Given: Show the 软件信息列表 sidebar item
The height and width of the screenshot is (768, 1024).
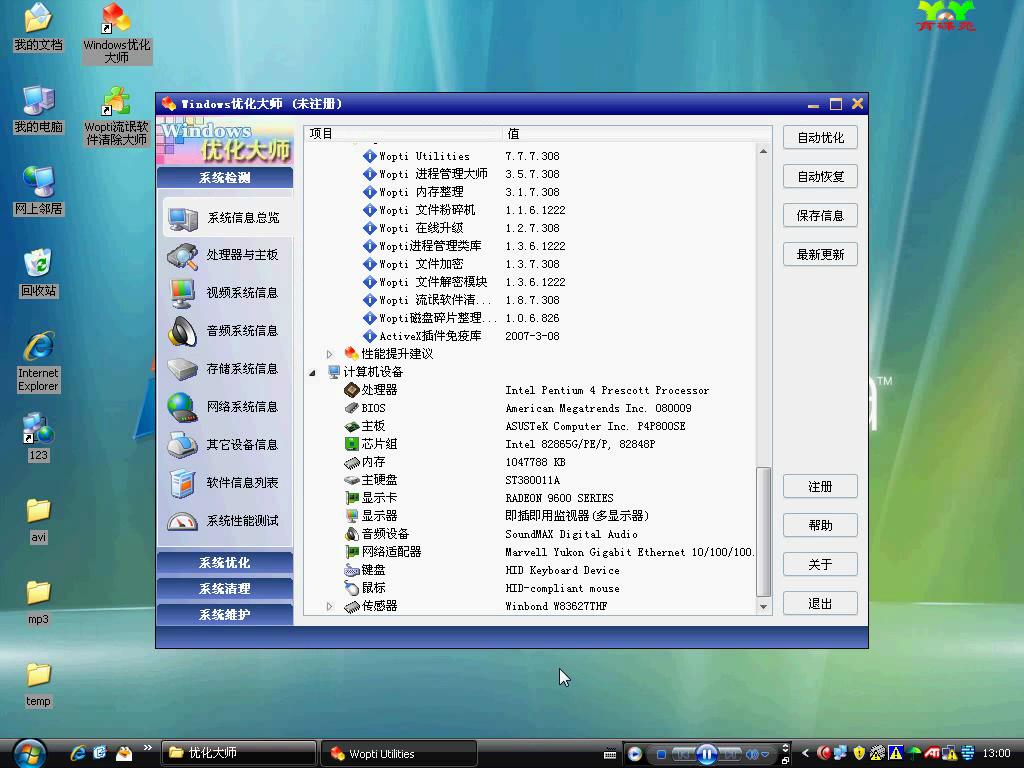Looking at the screenshot, I should click(x=225, y=483).
